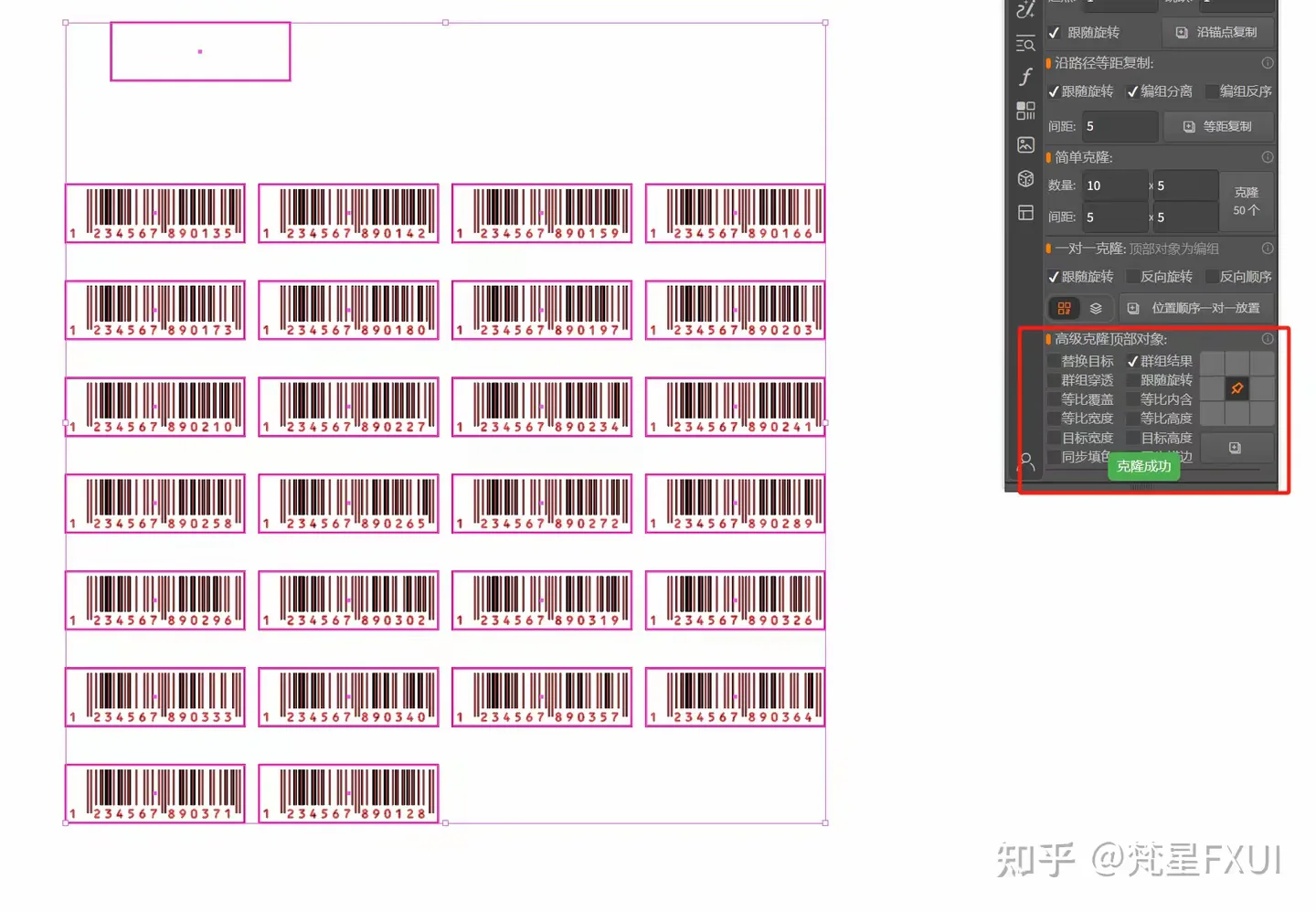Select barcode ending 890180

[348, 310]
